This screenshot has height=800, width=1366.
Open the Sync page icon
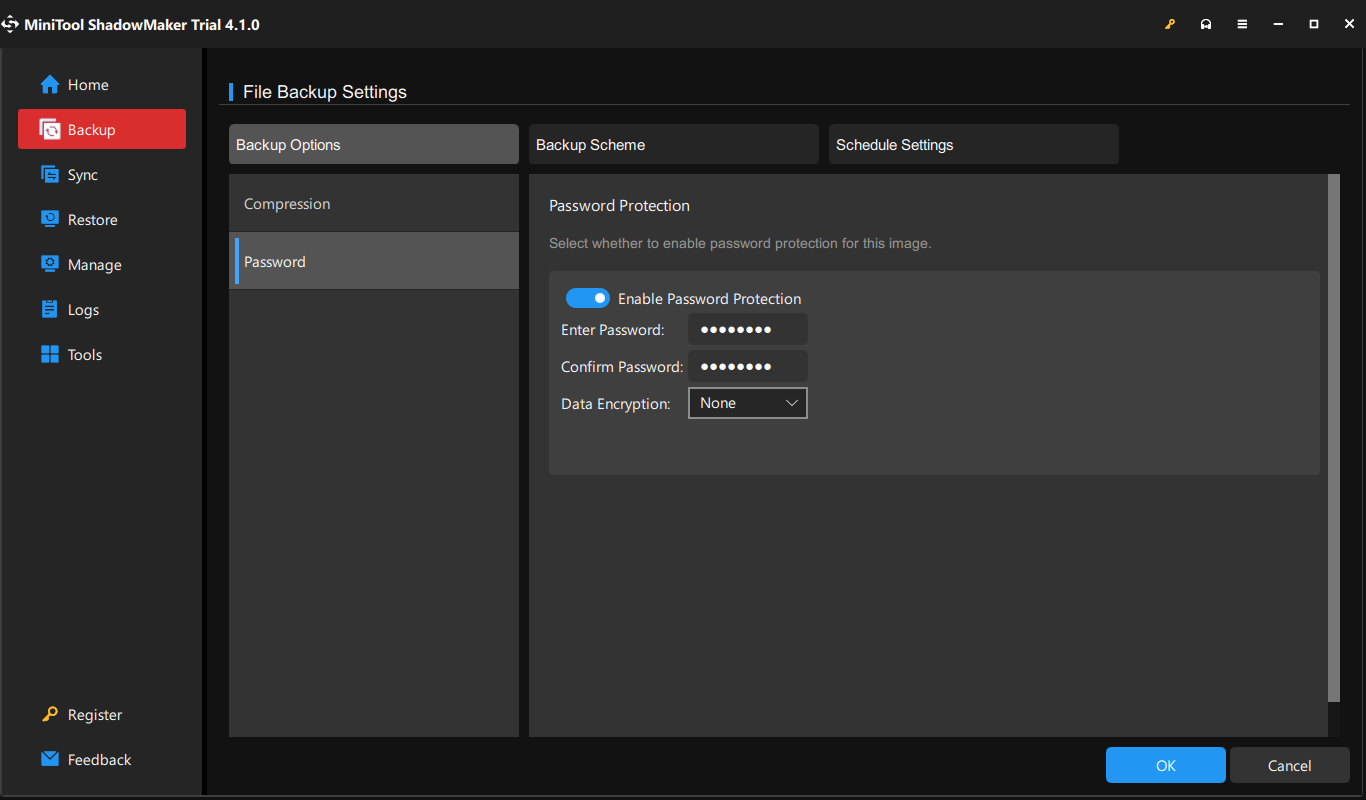(50, 175)
